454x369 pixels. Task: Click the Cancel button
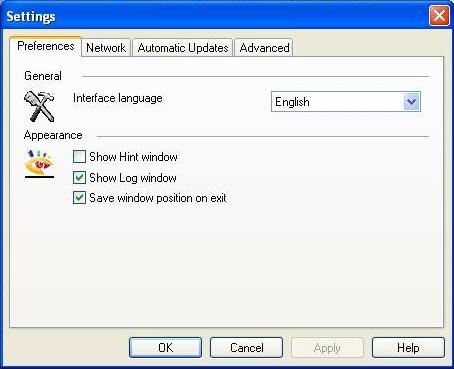246,348
